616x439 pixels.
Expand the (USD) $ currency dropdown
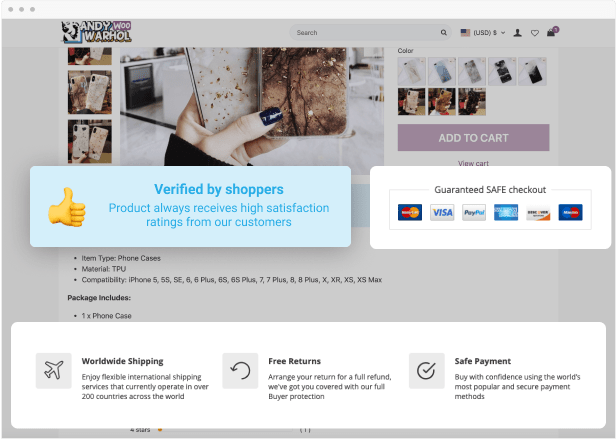(x=490, y=33)
